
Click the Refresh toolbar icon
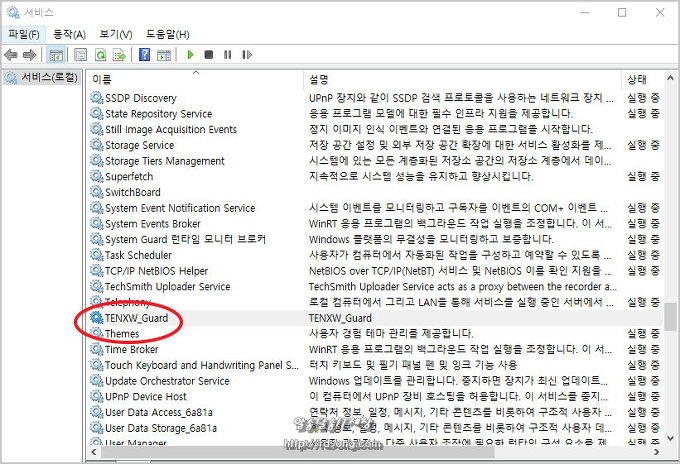(100, 55)
